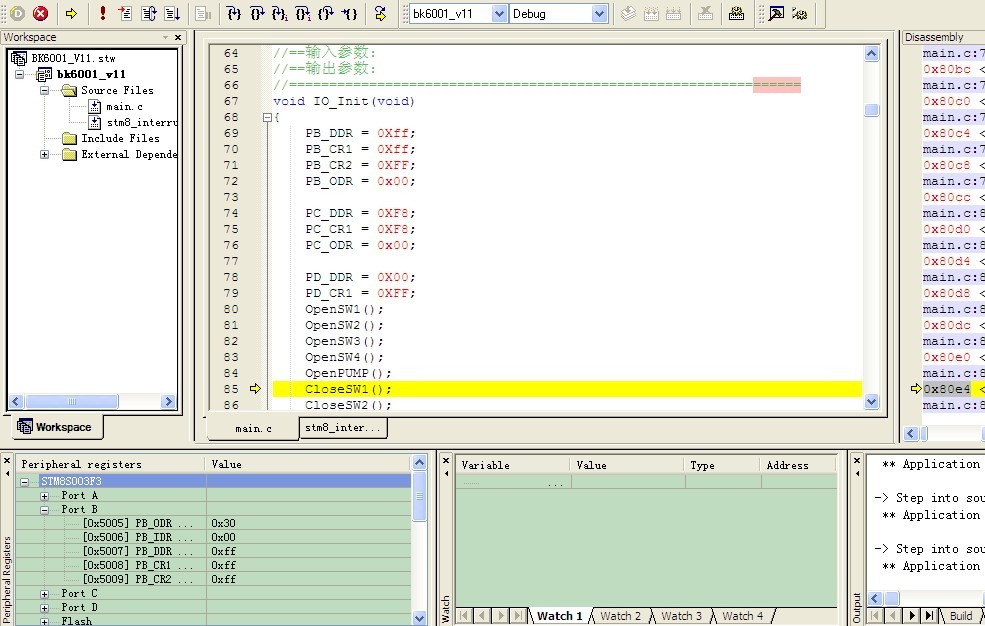Image resolution: width=985 pixels, height=626 pixels.
Task: Close the Output panel
Action: (857, 461)
